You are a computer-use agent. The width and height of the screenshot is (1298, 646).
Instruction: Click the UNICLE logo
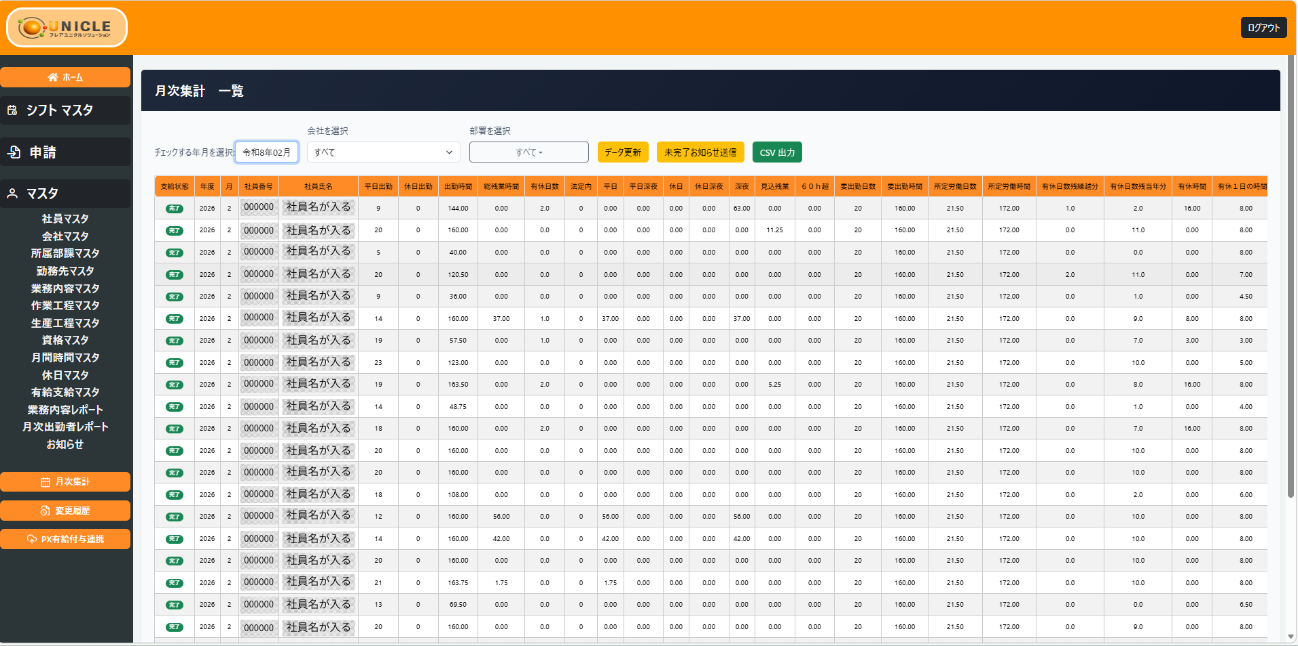67,28
